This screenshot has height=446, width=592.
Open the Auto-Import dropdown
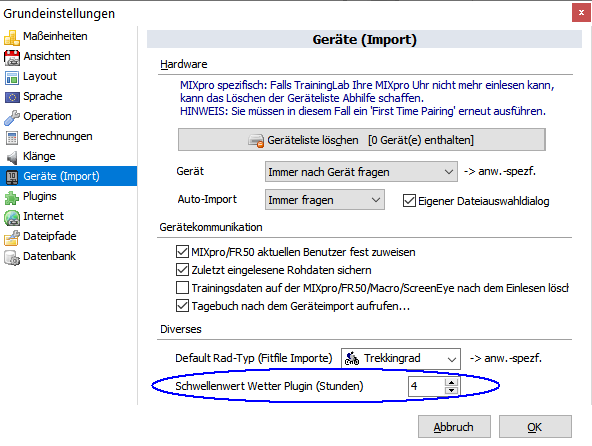(325, 200)
